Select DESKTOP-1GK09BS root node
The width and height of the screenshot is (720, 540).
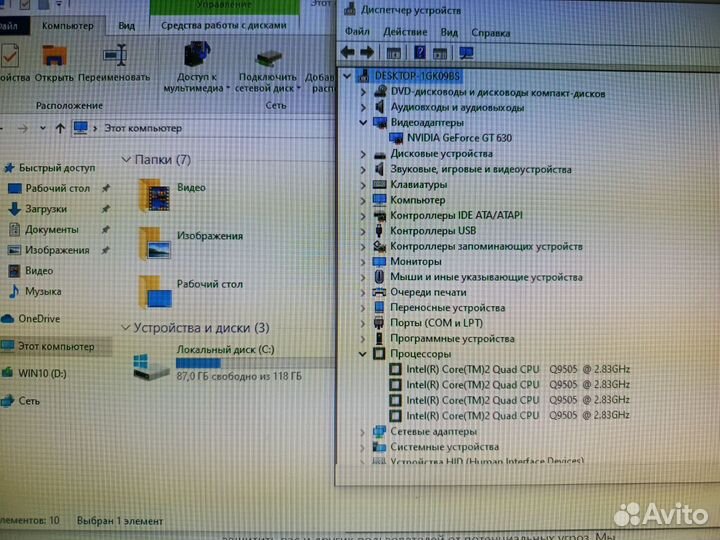(x=417, y=76)
